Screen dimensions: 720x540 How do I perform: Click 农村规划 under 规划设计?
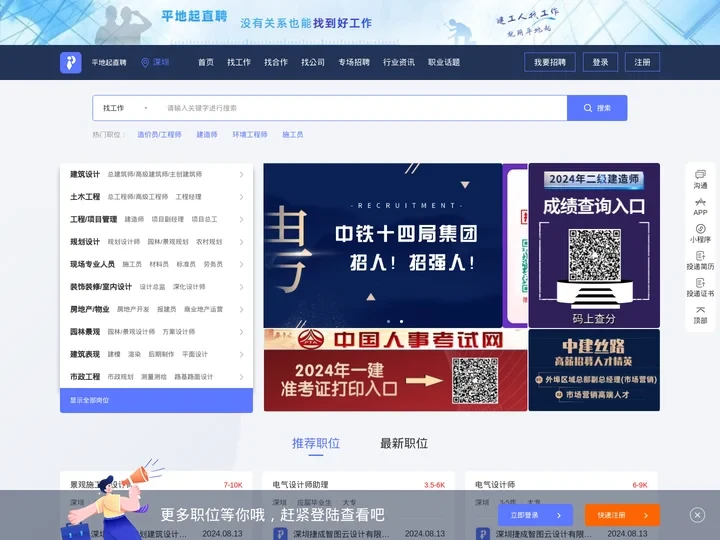coord(209,242)
